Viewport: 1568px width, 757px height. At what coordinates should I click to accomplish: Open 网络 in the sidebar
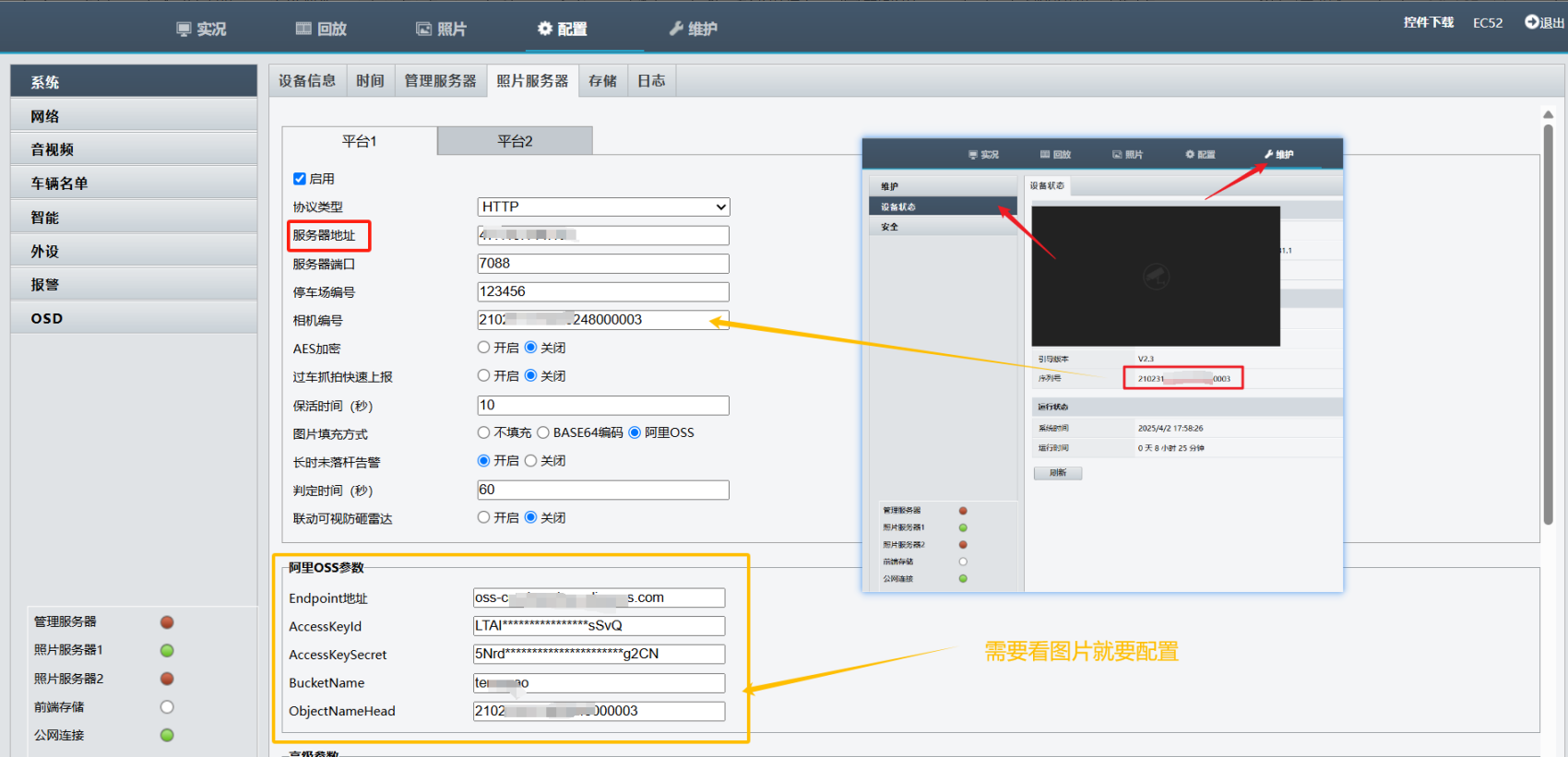134,116
